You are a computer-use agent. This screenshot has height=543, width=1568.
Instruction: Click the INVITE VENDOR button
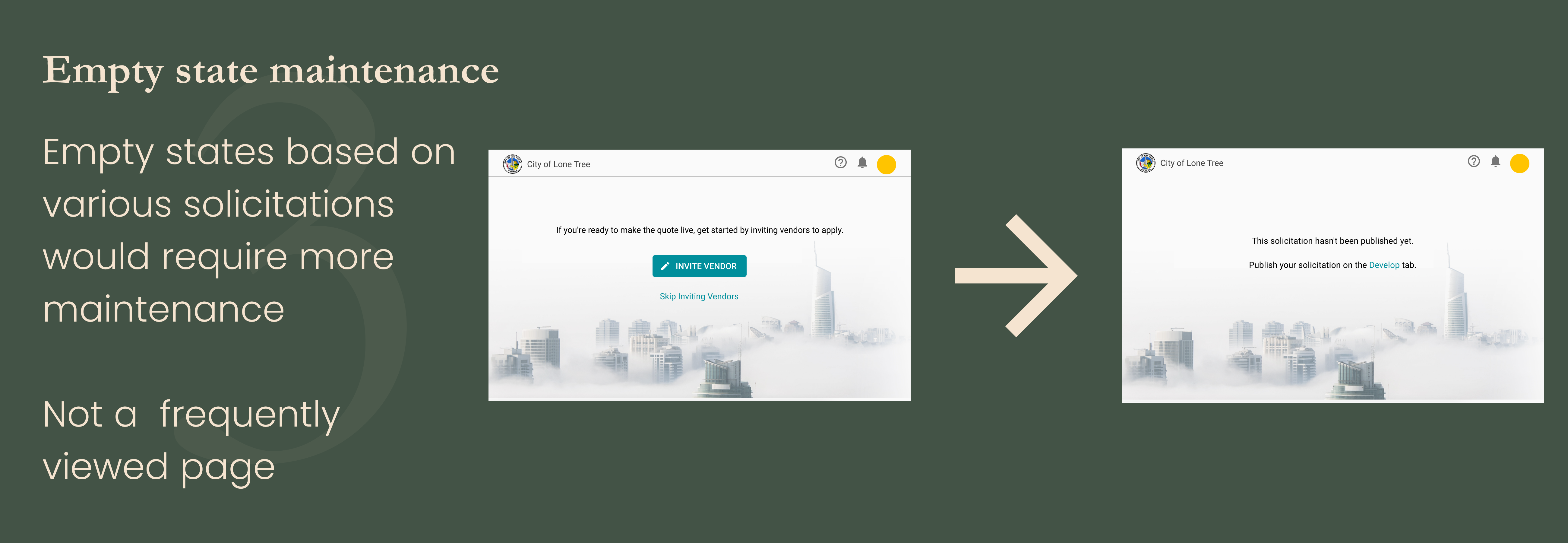click(x=699, y=266)
